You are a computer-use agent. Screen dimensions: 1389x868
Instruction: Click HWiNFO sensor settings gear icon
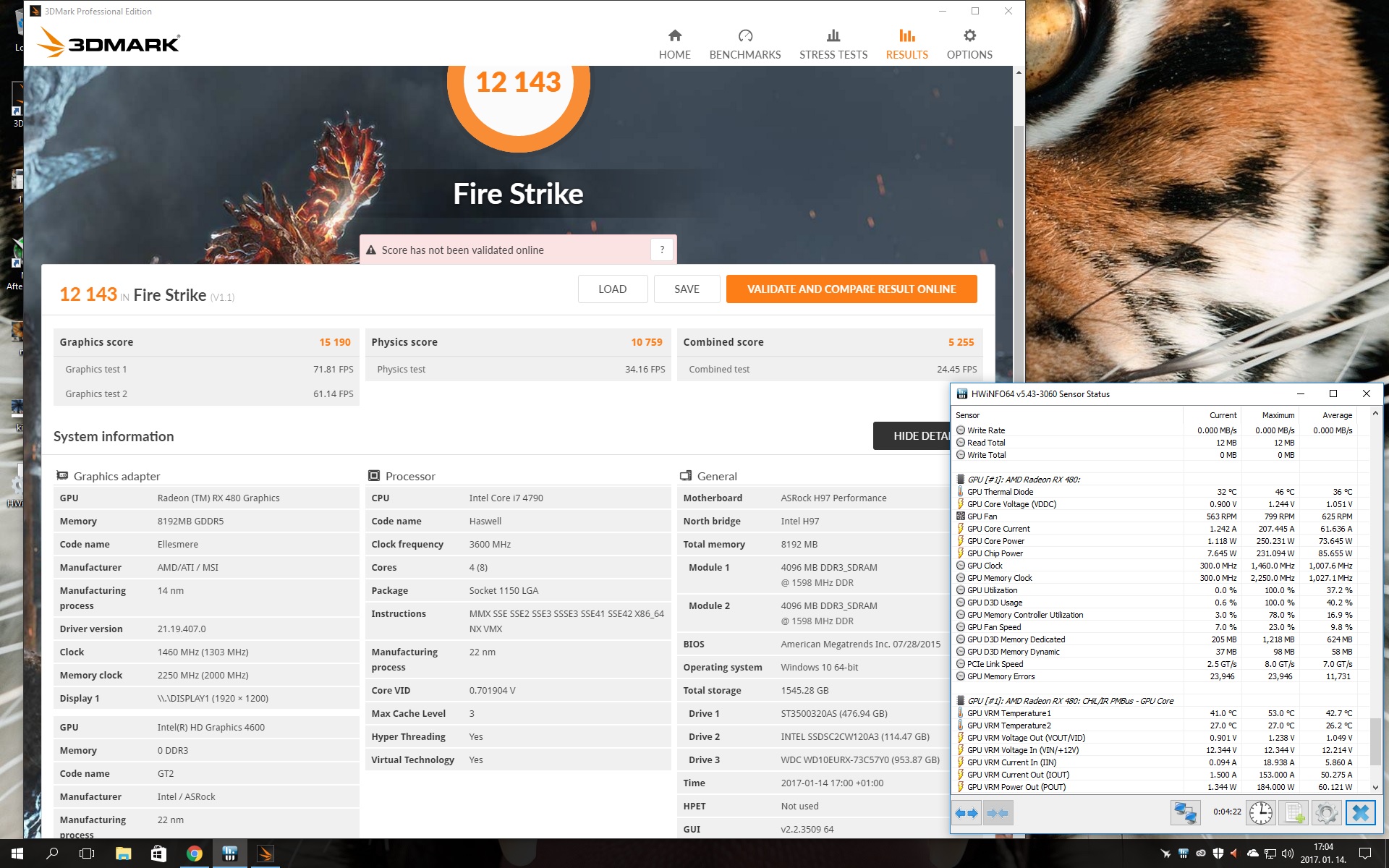[1326, 813]
